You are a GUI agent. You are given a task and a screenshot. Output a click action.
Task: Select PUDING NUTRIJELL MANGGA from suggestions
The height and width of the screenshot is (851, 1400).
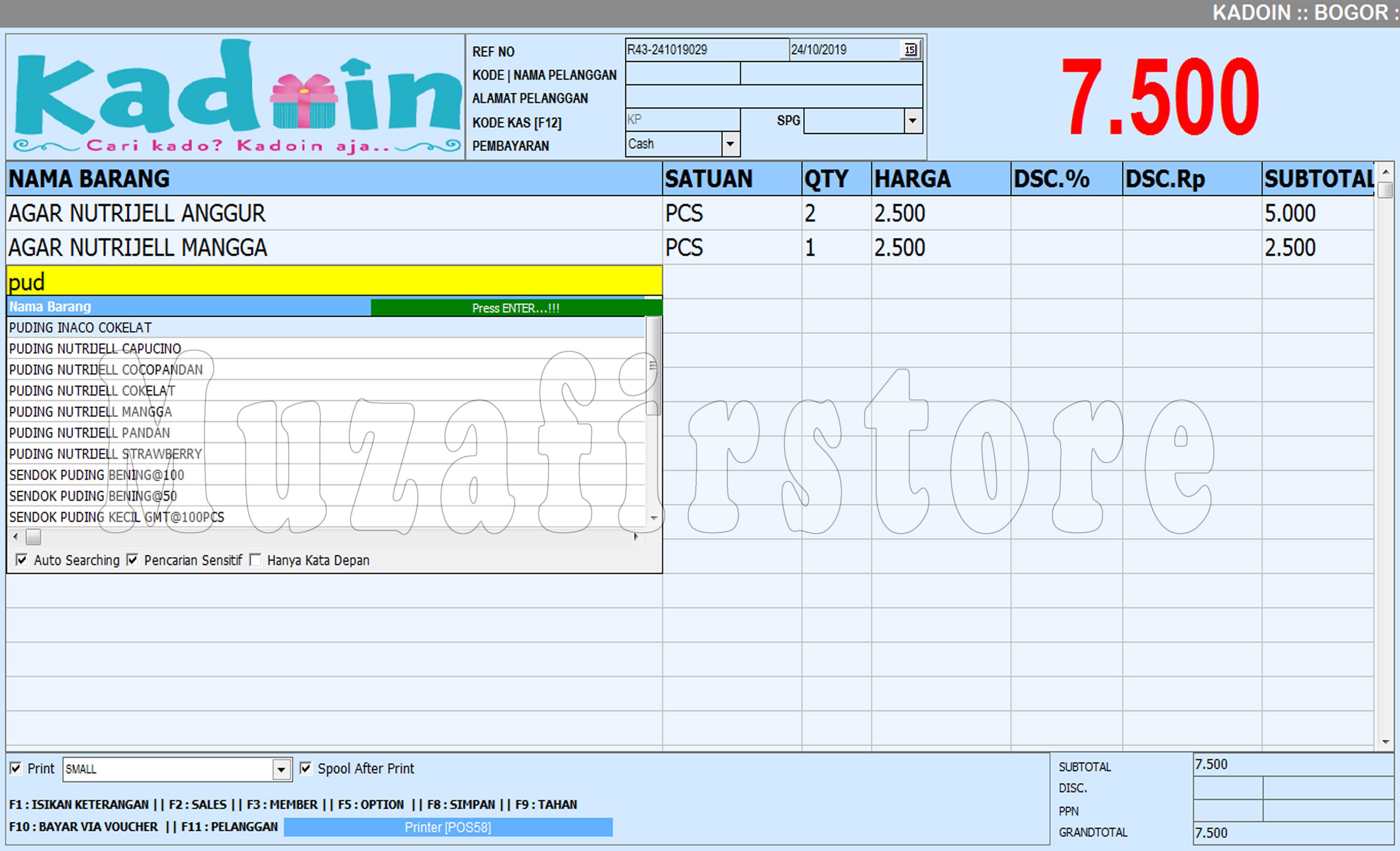(90, 411)
